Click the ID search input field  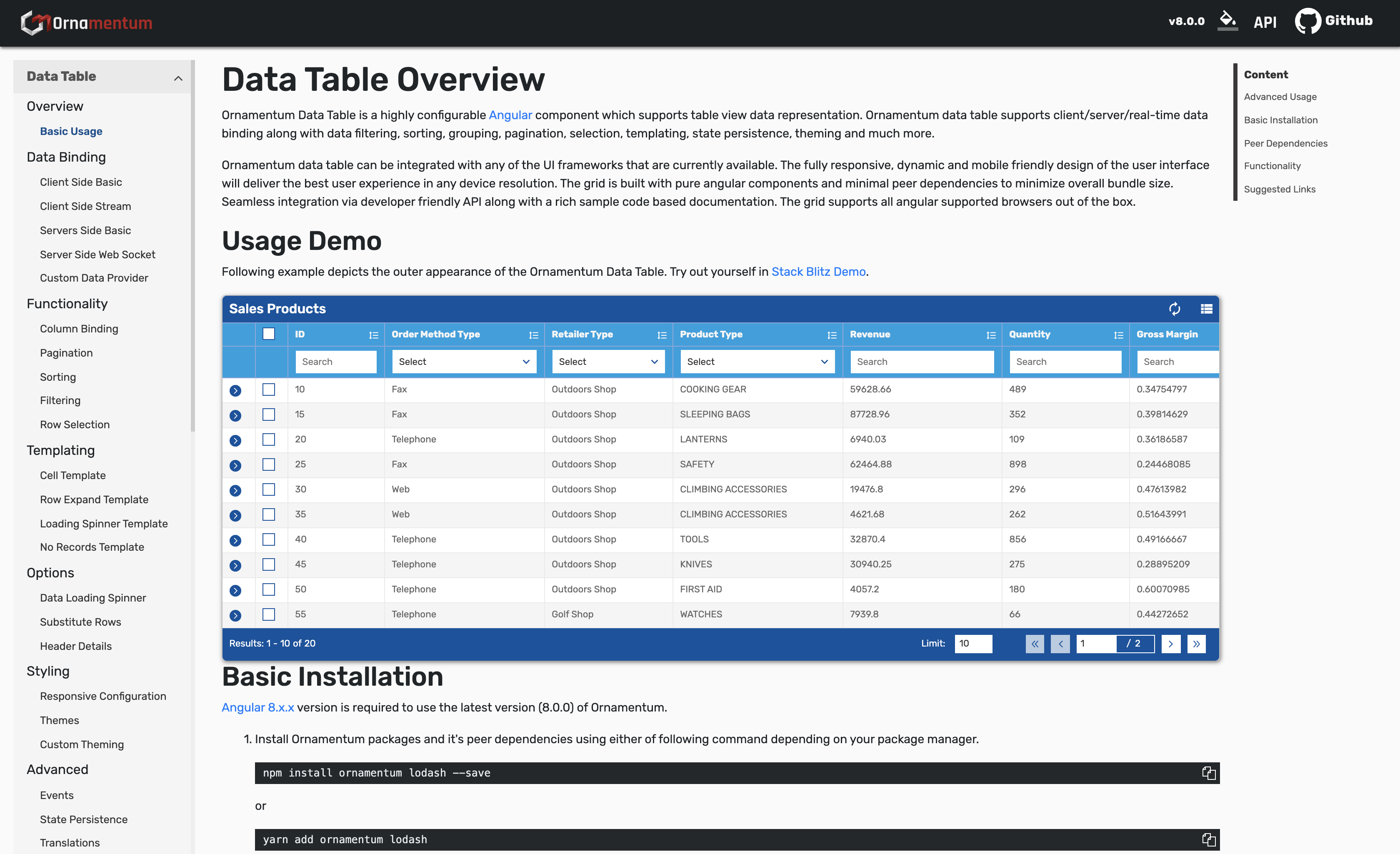tap(336, 362)
